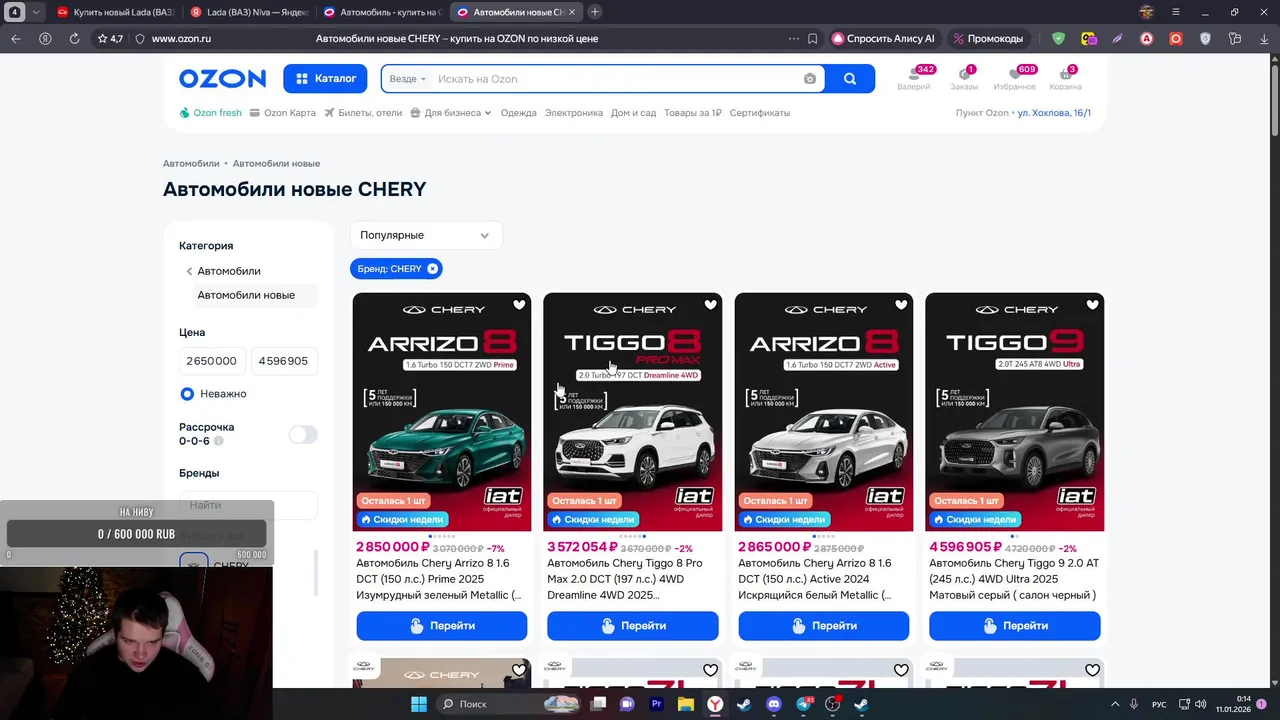The height and width of the screenshot is (720, 1280).
Task: Open Yandex Browser in taskbar
Action: pos(715,704)
